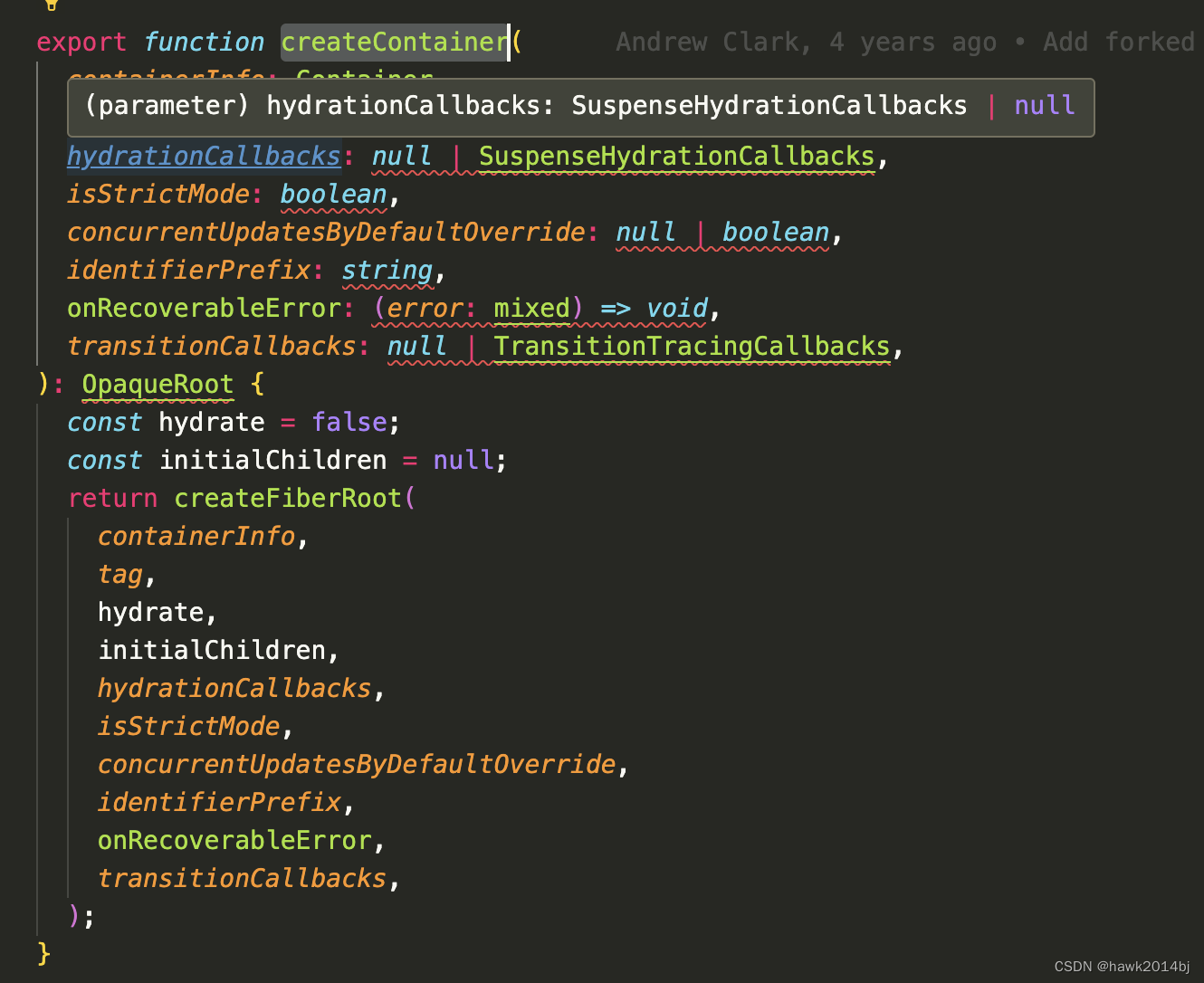Screen dimensions: 1204x983
Task: Click the hydrate argument in createFiberRoot
Action: (150, 613)
